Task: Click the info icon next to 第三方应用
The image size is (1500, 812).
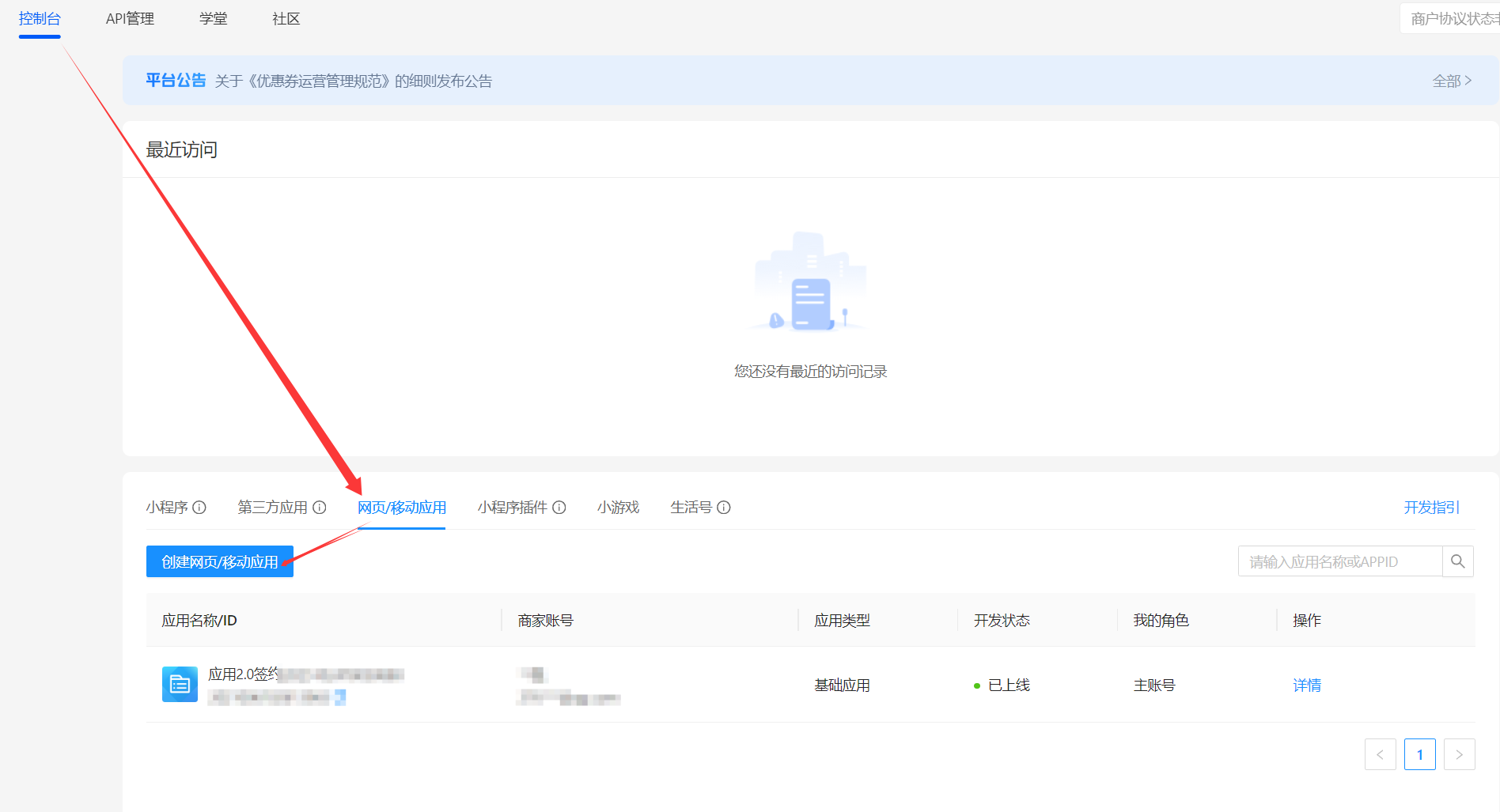Action: (320, 508)
